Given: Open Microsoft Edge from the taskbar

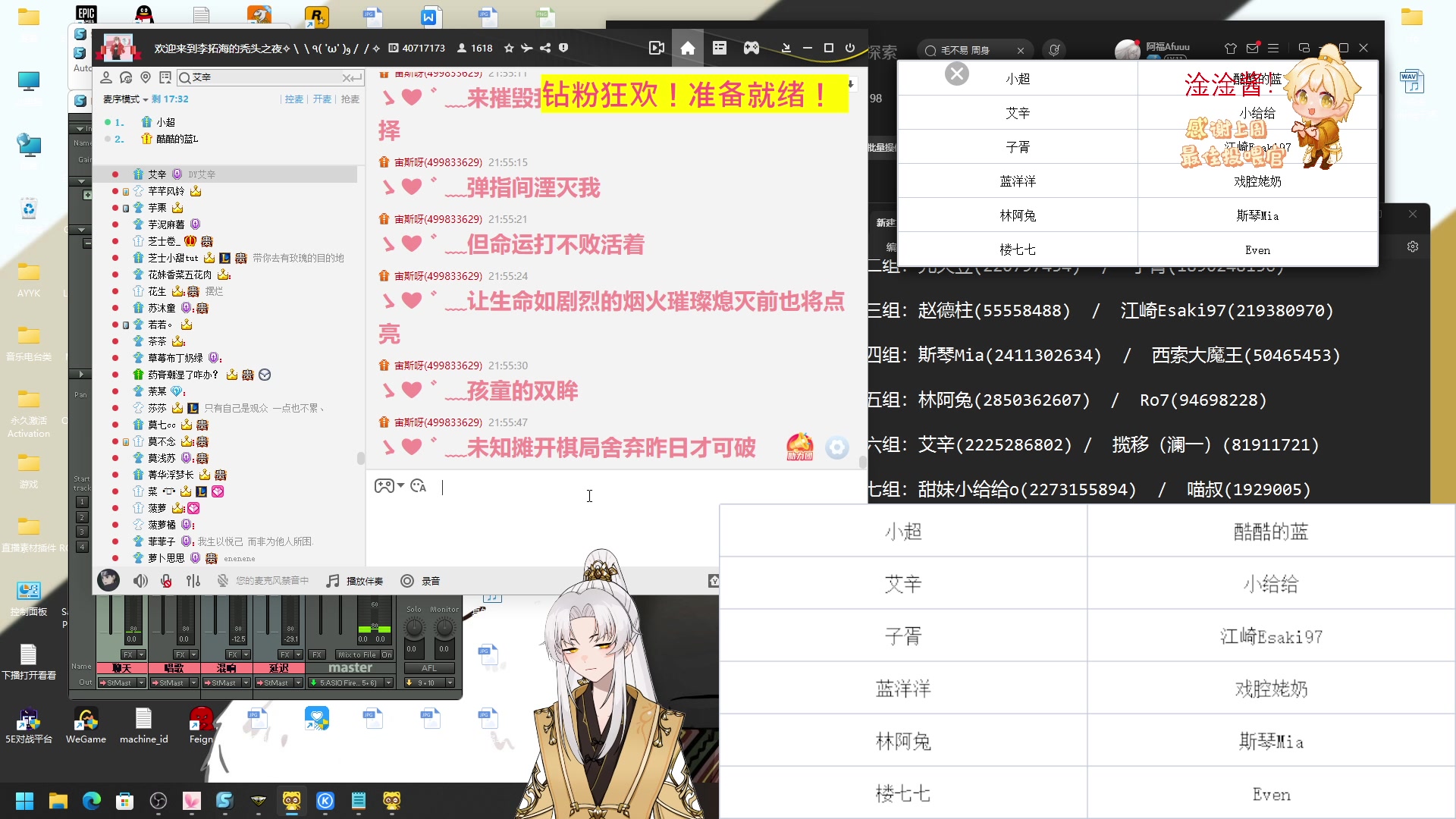Looking at the screenshot, I should click(92, 801).
